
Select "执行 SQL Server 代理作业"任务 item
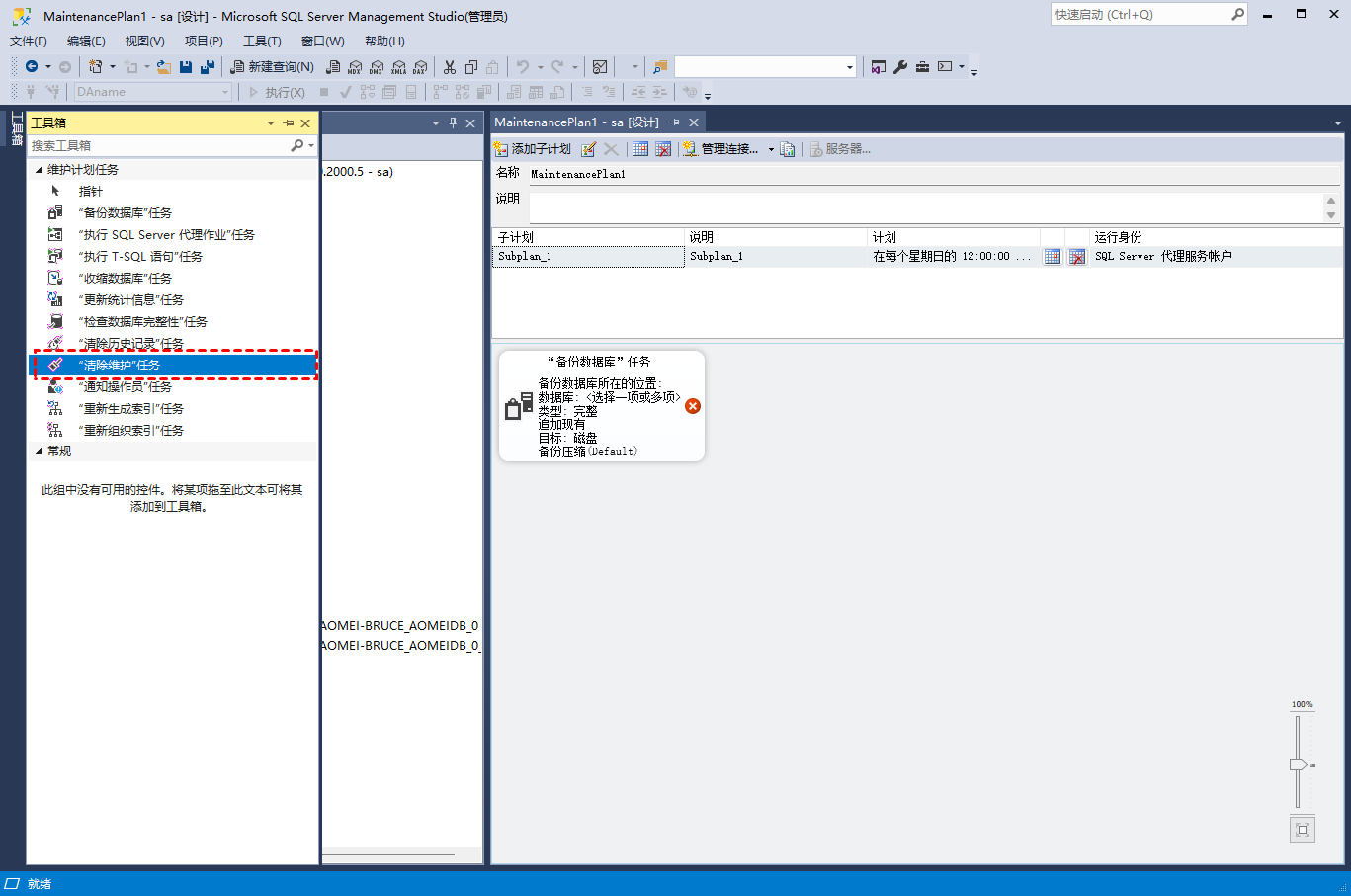tap(173, 235)
